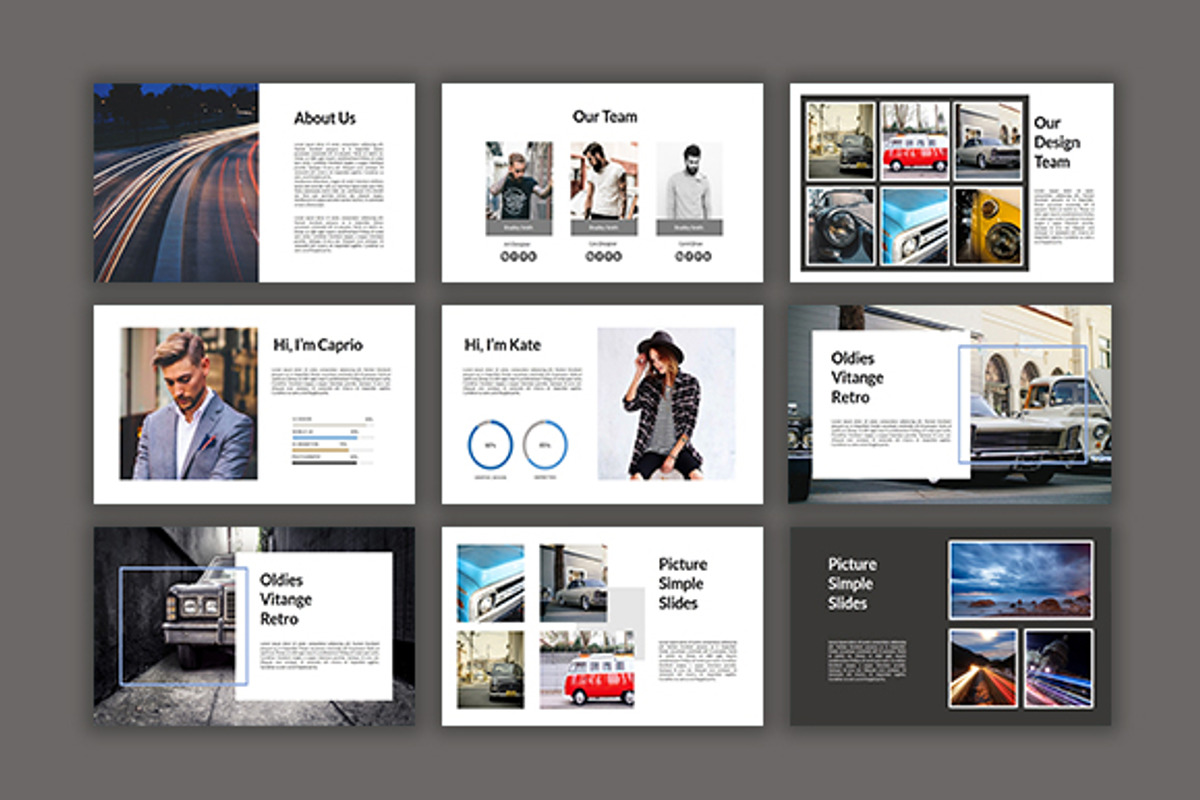This screenshot has height=800, width=1200.
Task: Click the first social icon under Bradley Smith
Action: (x=503, y=255)
